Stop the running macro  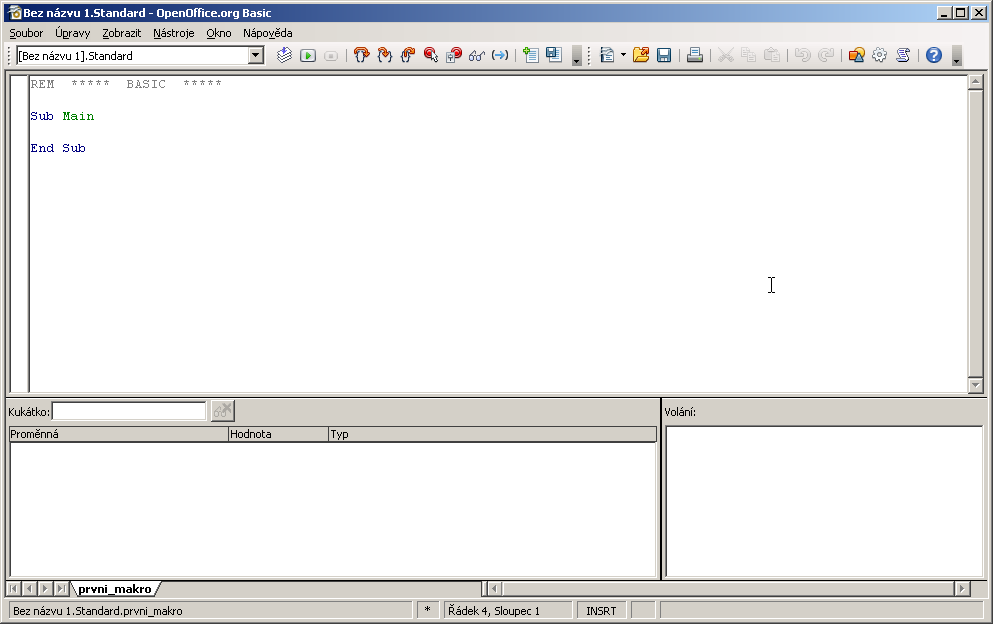click(x=331, y=56)
